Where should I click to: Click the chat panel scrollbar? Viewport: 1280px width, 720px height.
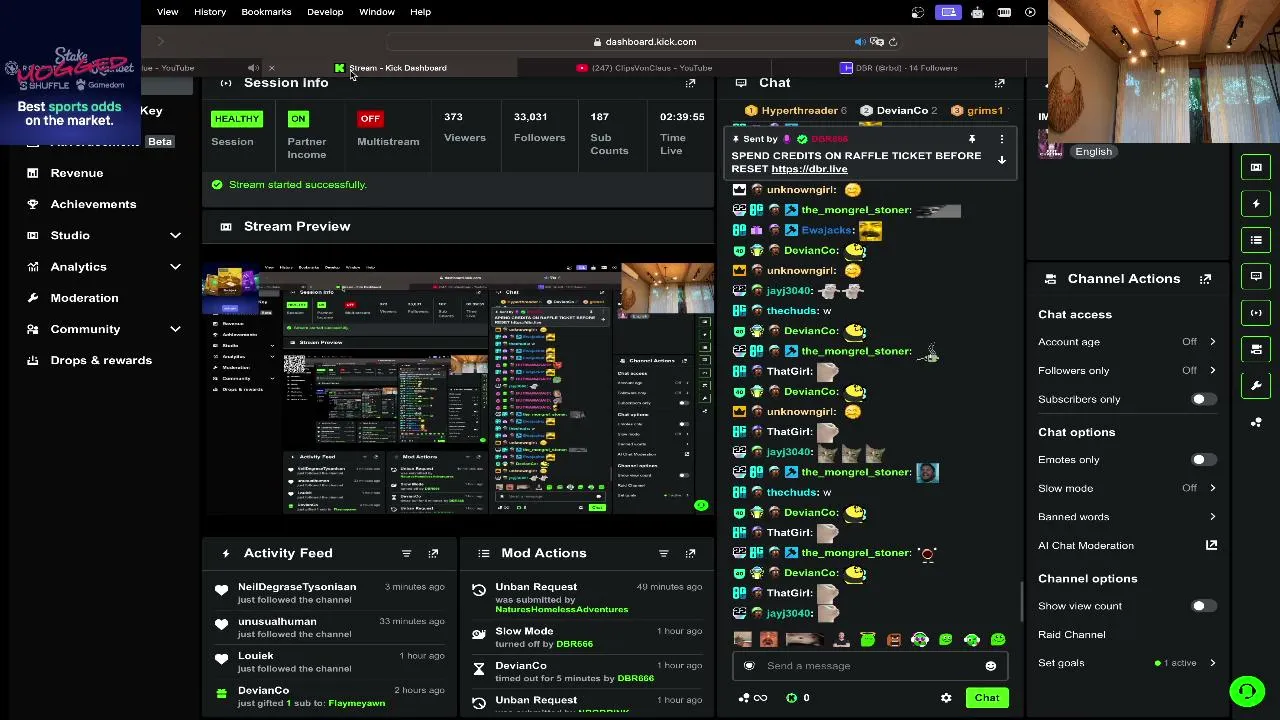click(1020, 602)
